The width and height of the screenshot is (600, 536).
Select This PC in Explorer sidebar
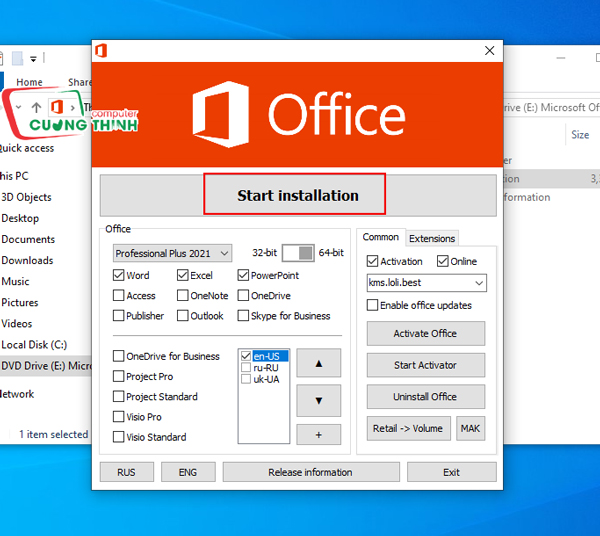coord(15,176)
